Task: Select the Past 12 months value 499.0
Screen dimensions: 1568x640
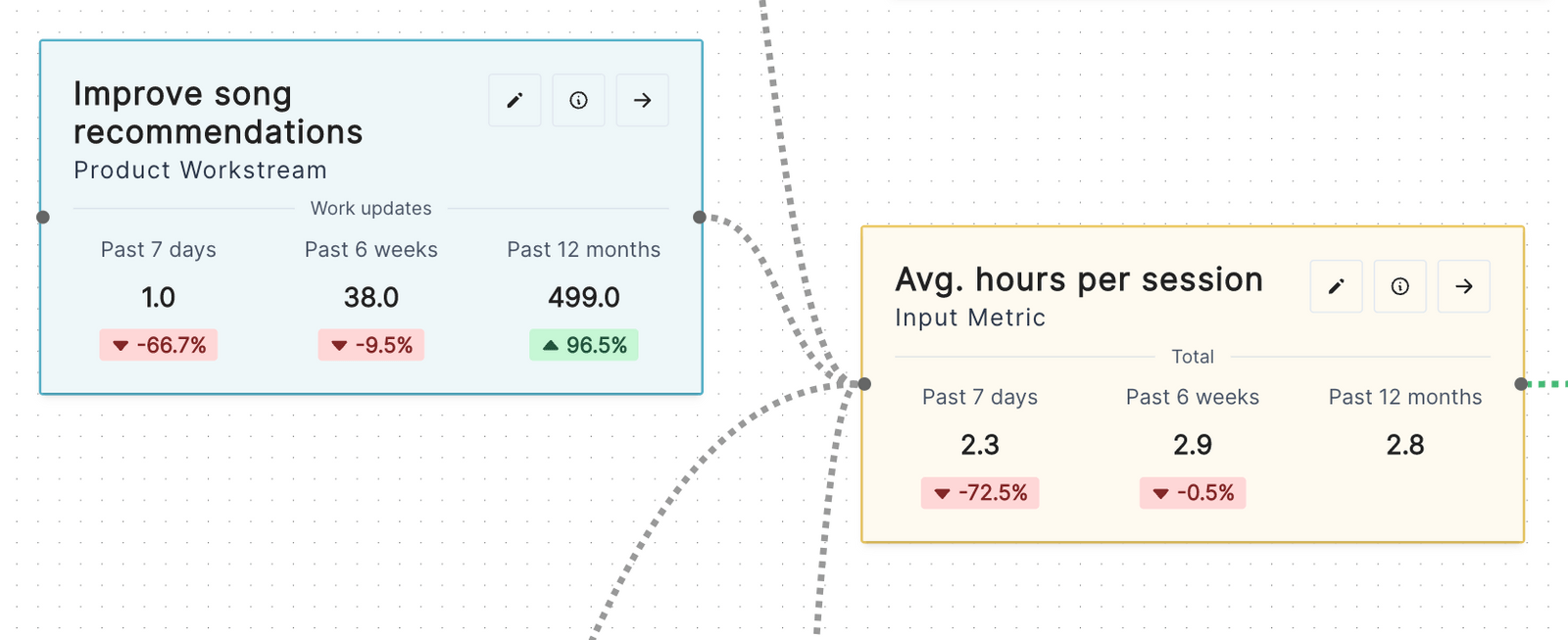Action: point(583,297)
